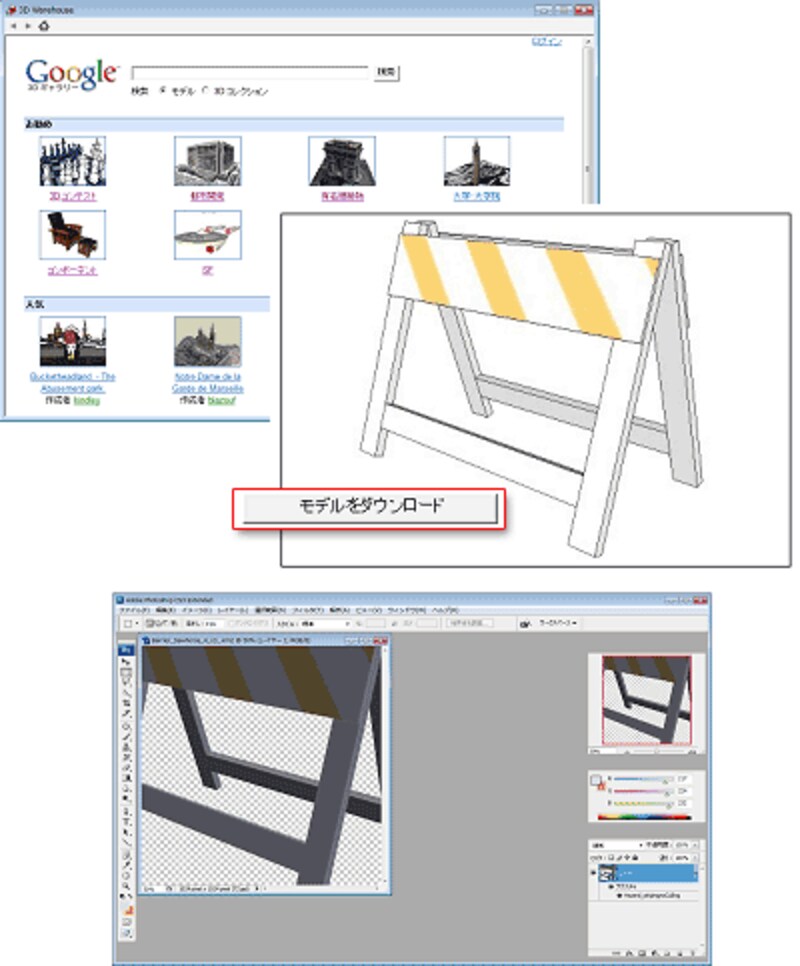The width and height of the screenshot is (800, 966).
Task: Open フィルタ menu in Photoshop
Action: click(x=306, y=610)
